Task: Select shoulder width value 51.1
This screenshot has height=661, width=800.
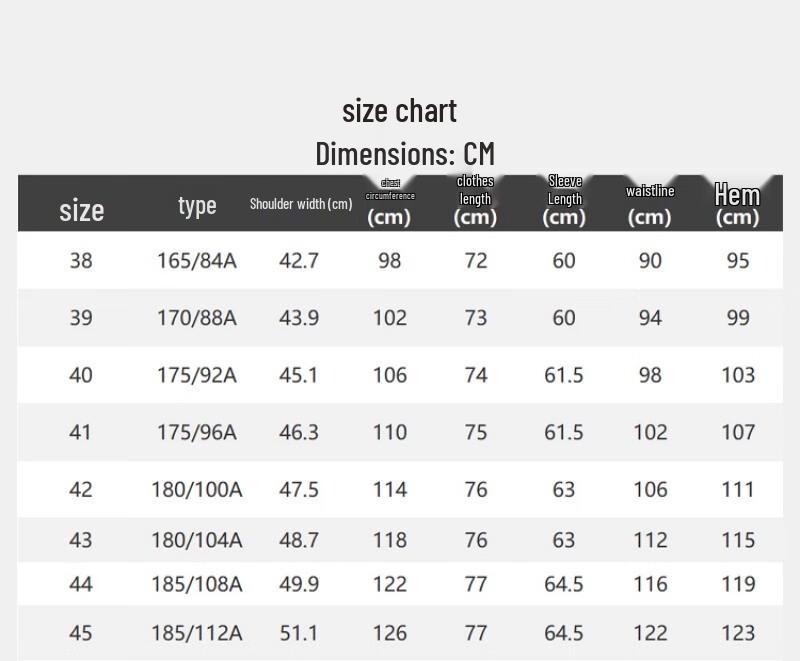Action: pyautogui.click(x=299, y=632)
